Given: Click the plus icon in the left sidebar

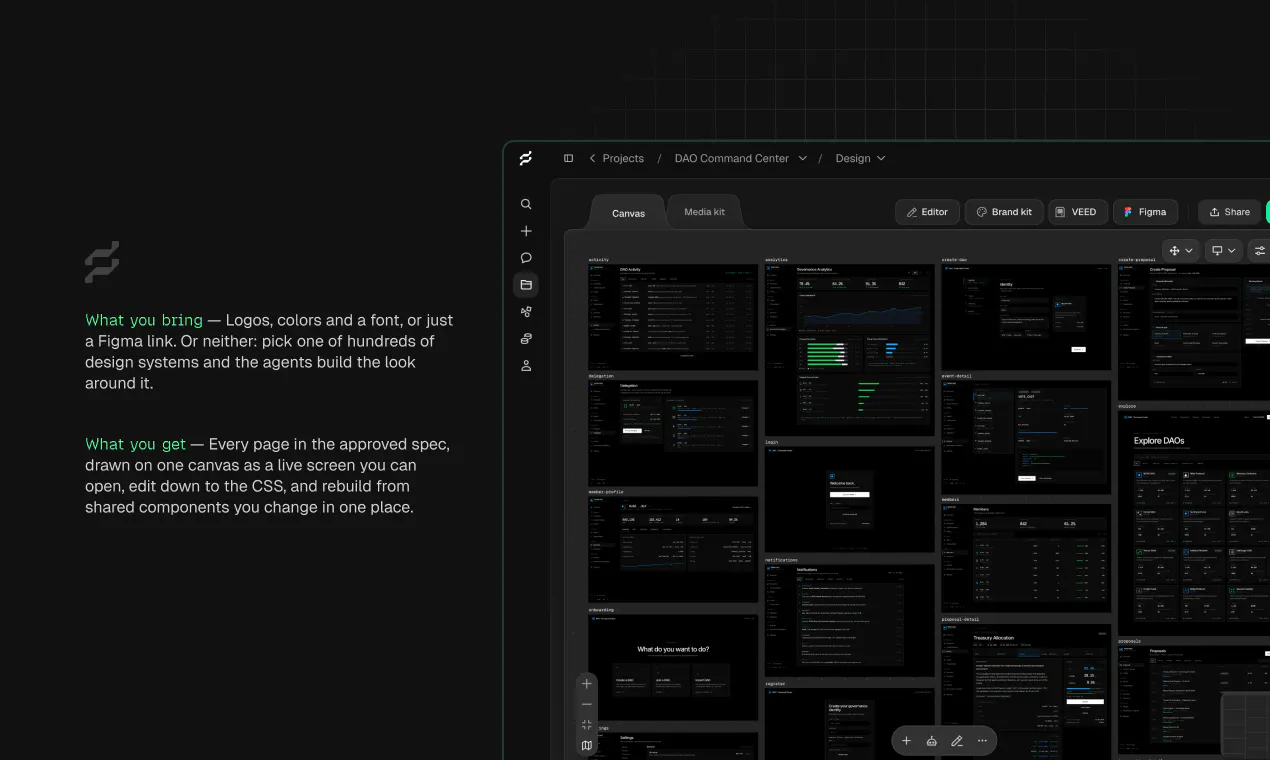Looking at the screenshot, I should (526, 231).
